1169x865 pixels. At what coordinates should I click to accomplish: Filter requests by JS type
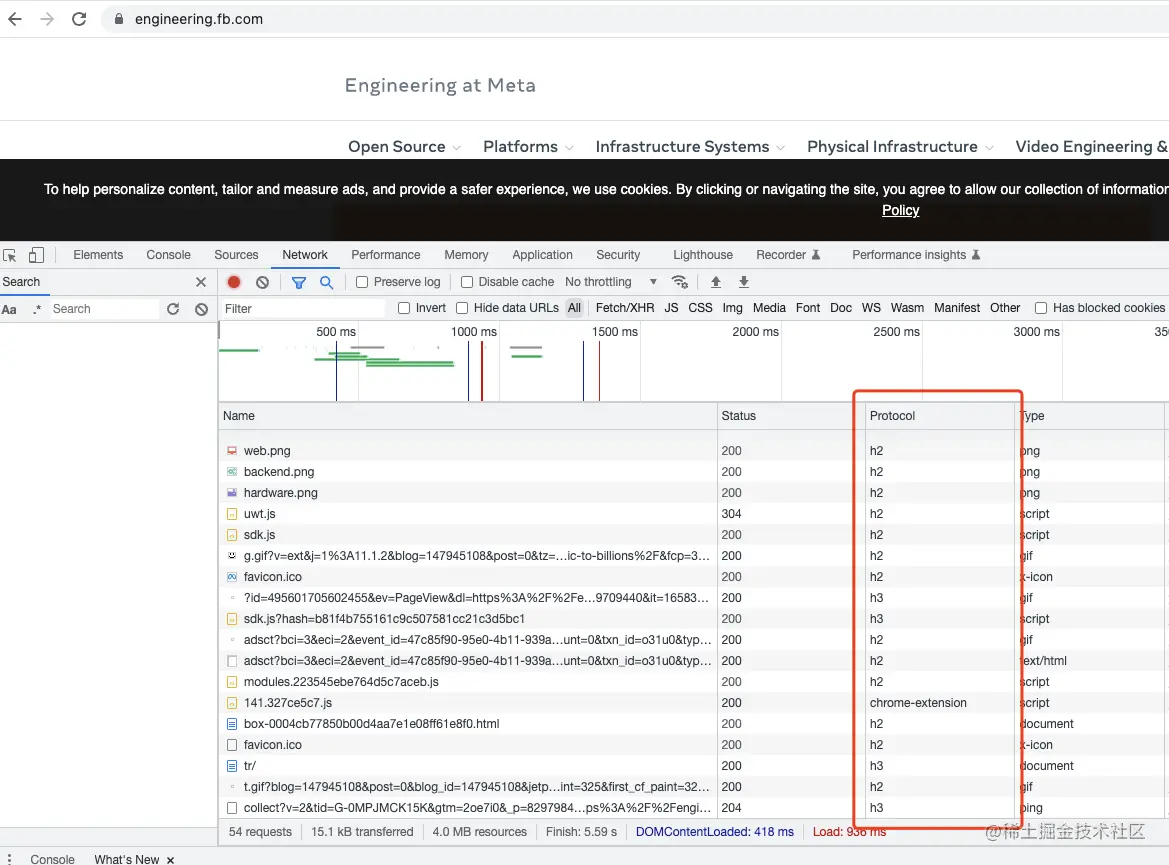(x=671, y=308)
